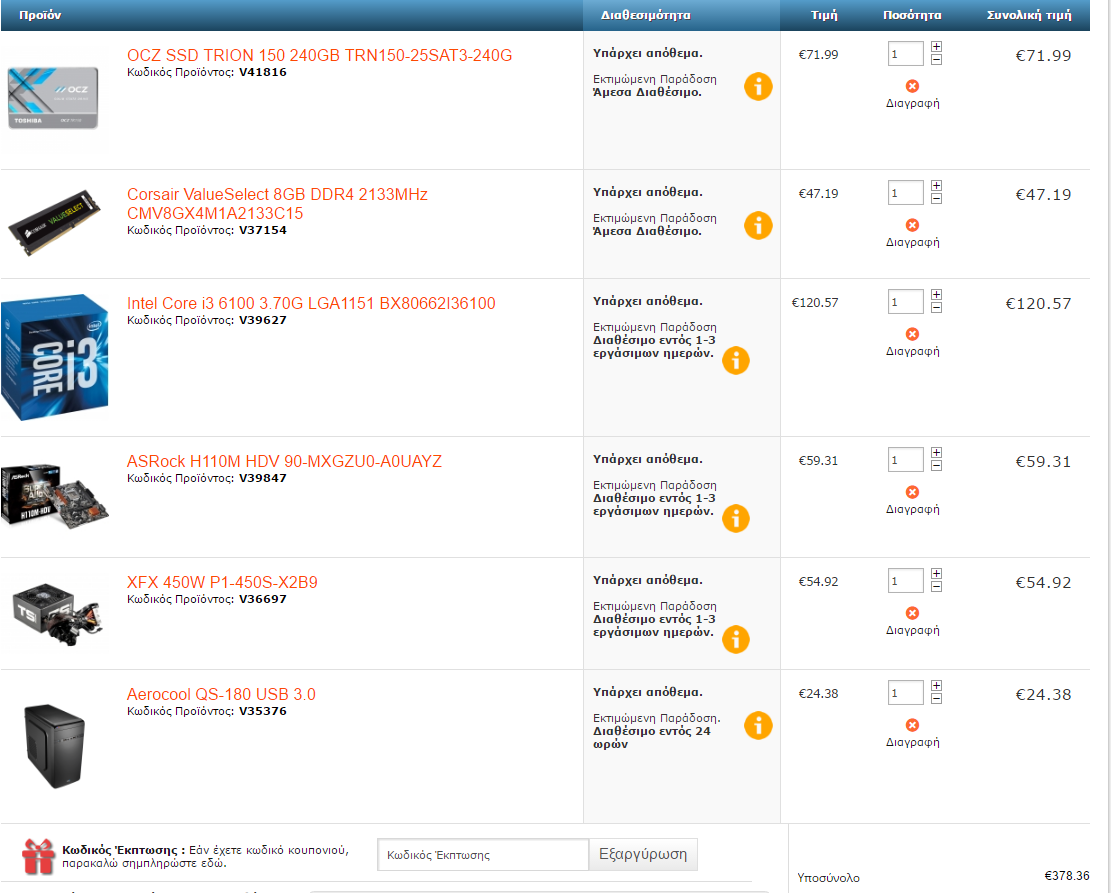Click the Διαγραφή label under Intel Core i3
Viewport: 1111px width, 893px height.
913,352
